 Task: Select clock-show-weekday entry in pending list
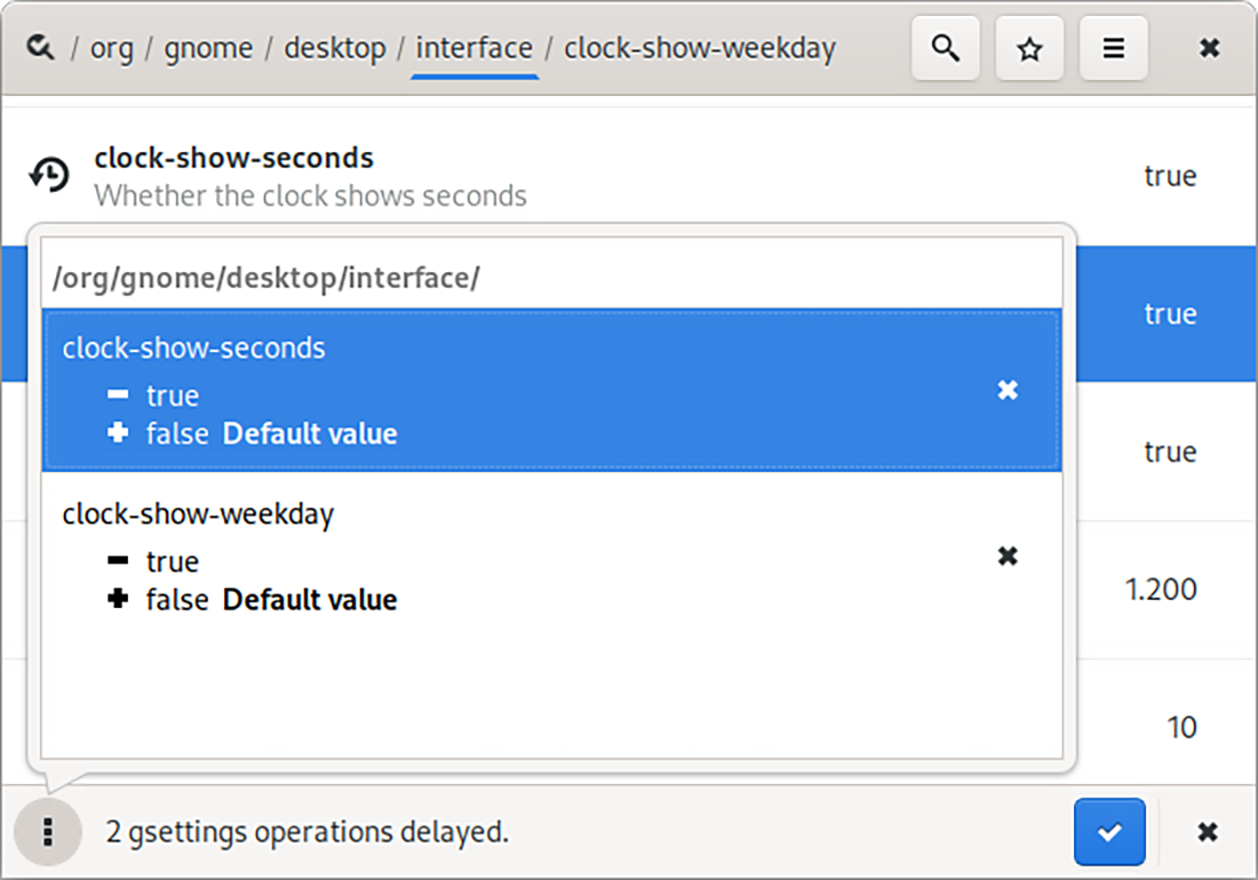[x=500, y=556]
